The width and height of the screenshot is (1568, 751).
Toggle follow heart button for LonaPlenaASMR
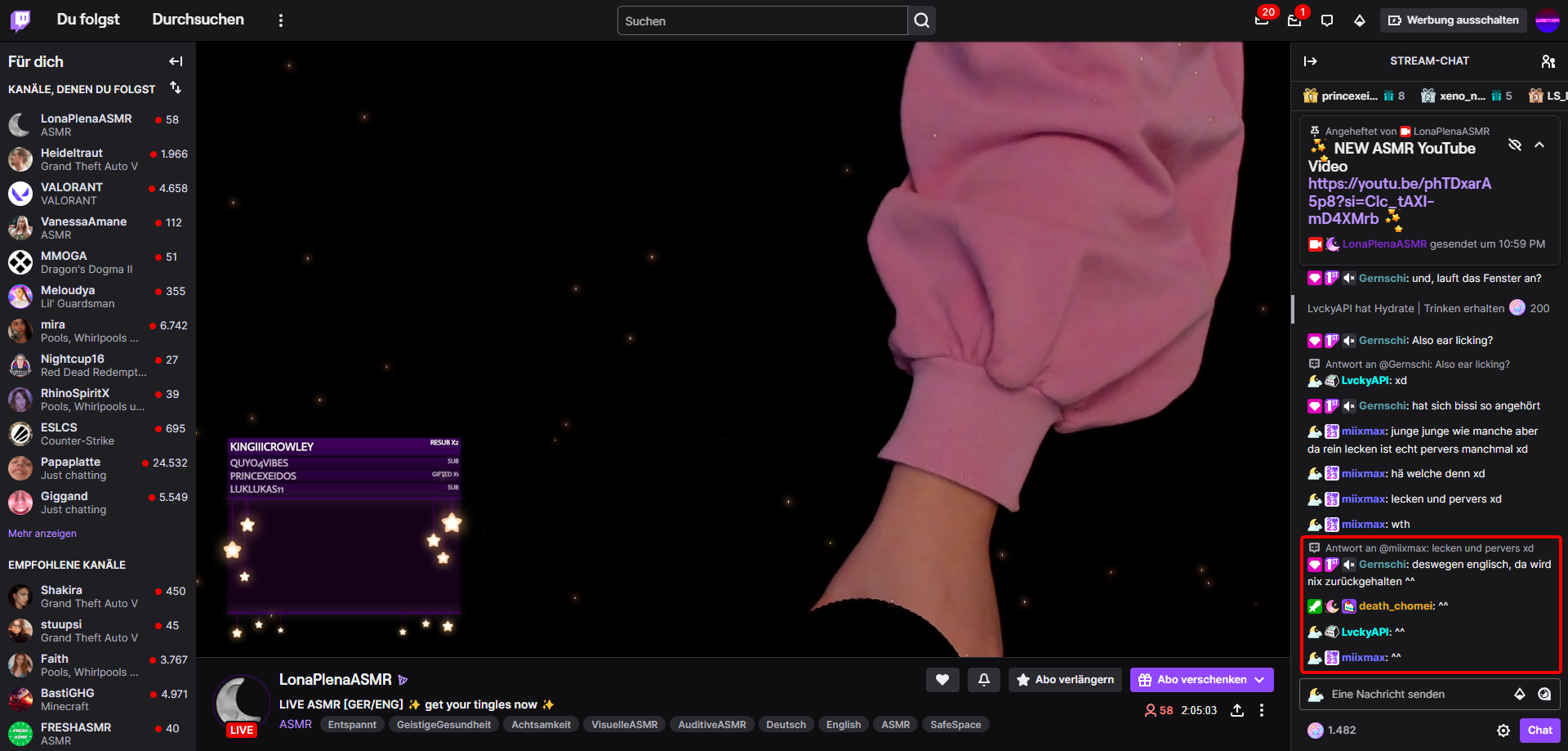tap(942, 680)
